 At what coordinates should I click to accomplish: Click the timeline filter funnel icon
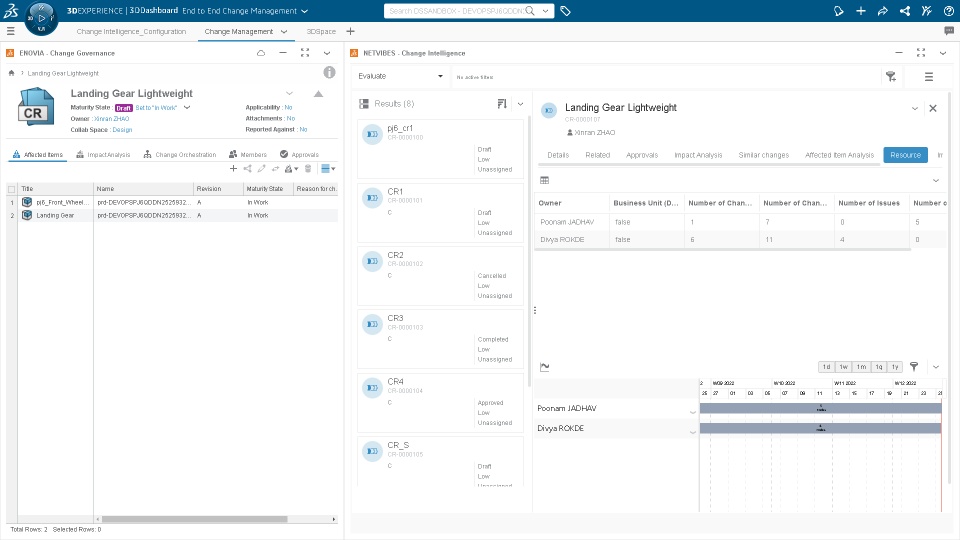[914, 367]
